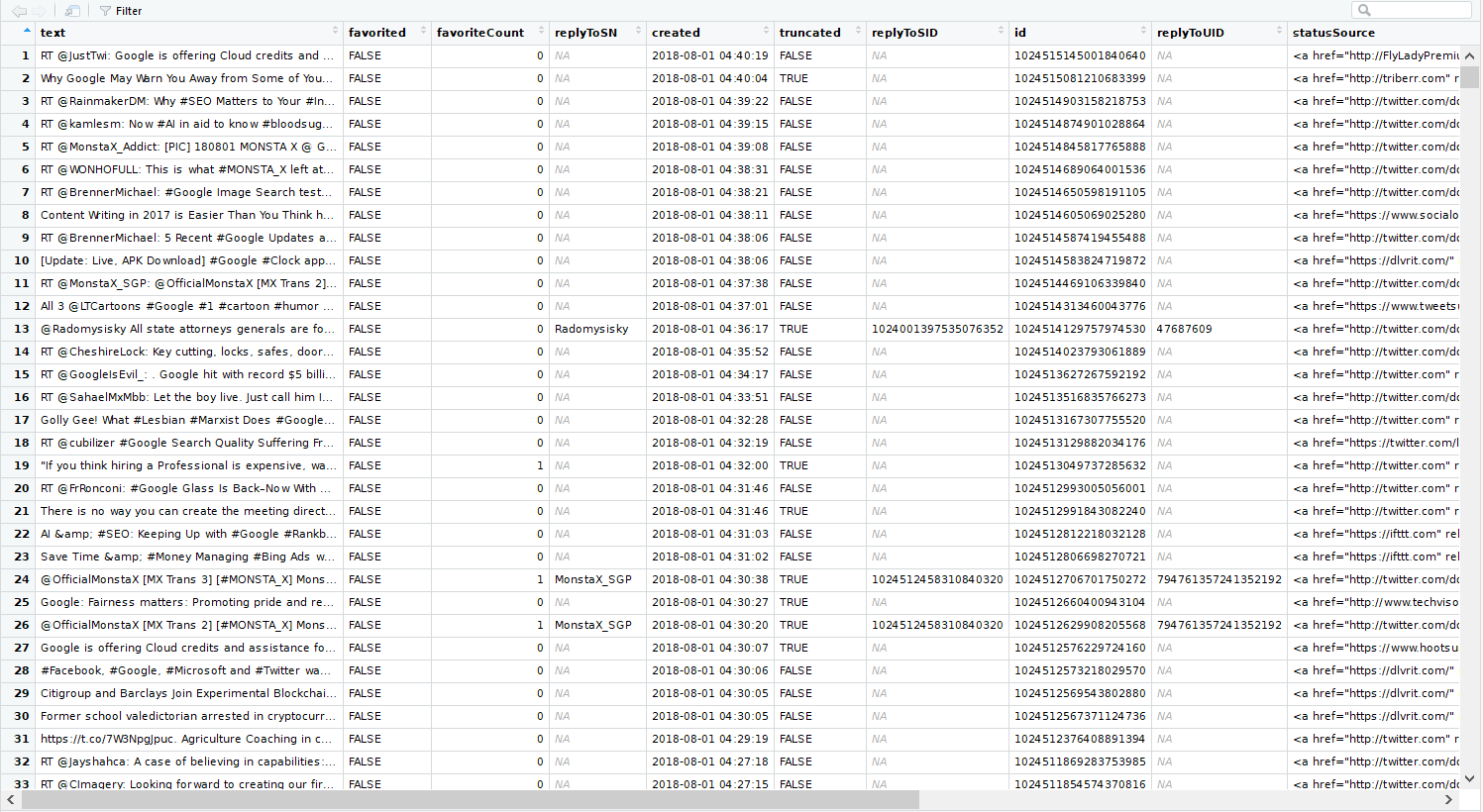Select statusSource cell with 'http://FlyLadyPremiu'
The height and width of the screenshot is (812, 1483).
tap(1375, 55)
